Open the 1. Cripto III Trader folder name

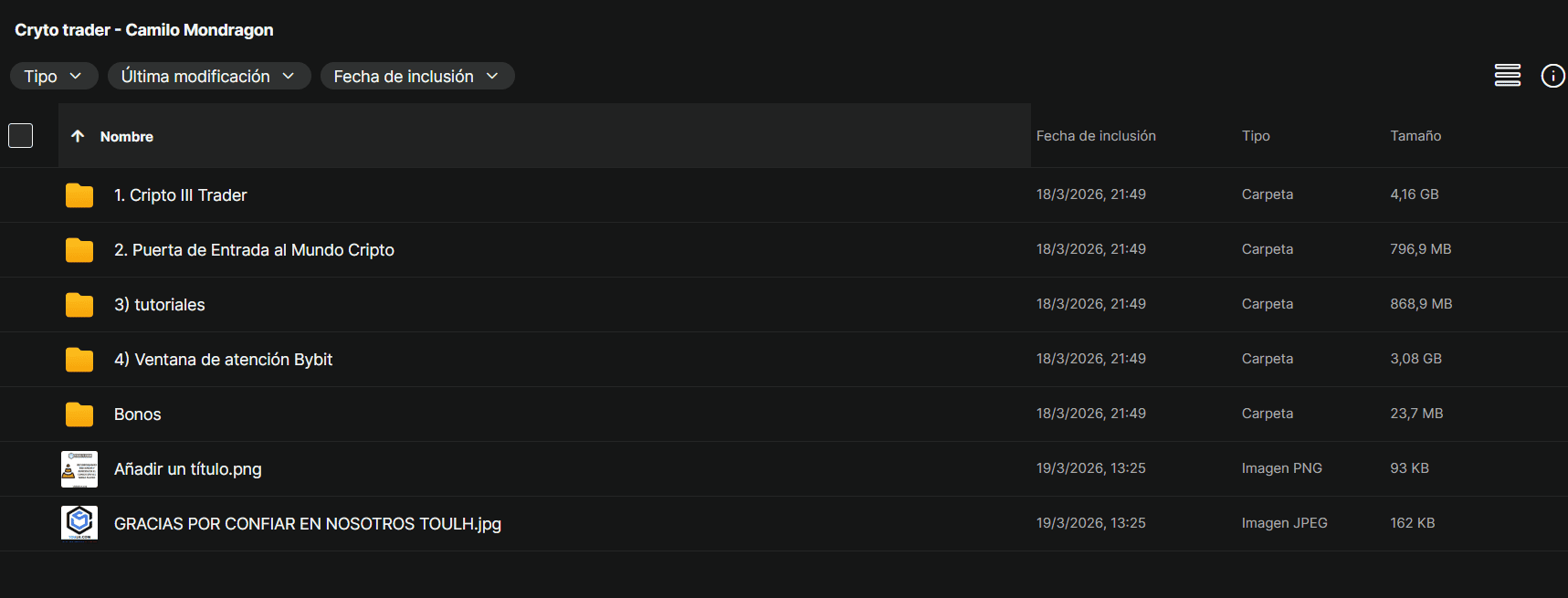click(180, 195)
